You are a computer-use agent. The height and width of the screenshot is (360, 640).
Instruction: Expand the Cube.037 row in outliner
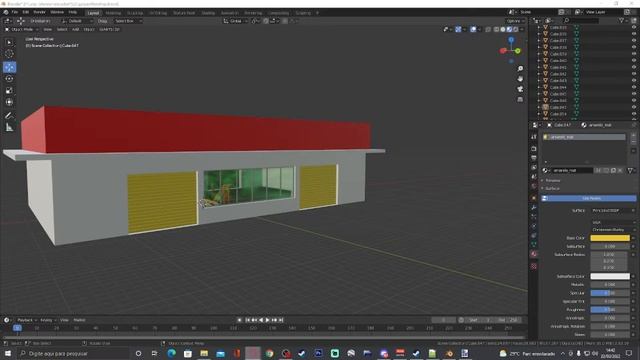pos(539,40)
